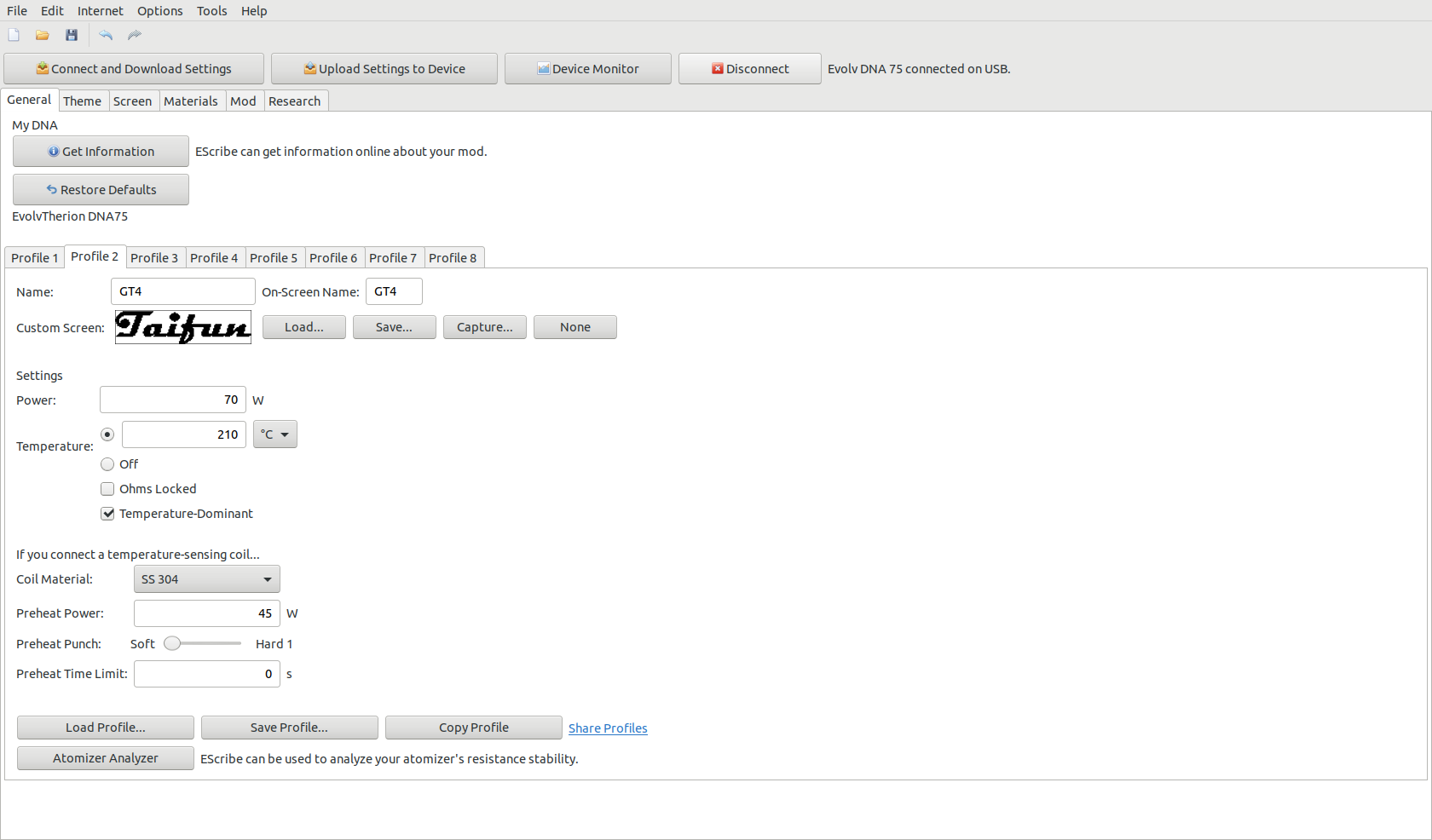Open the Tools menu
The height and width of the screenshot is (840, 1432).
point(211,11)
